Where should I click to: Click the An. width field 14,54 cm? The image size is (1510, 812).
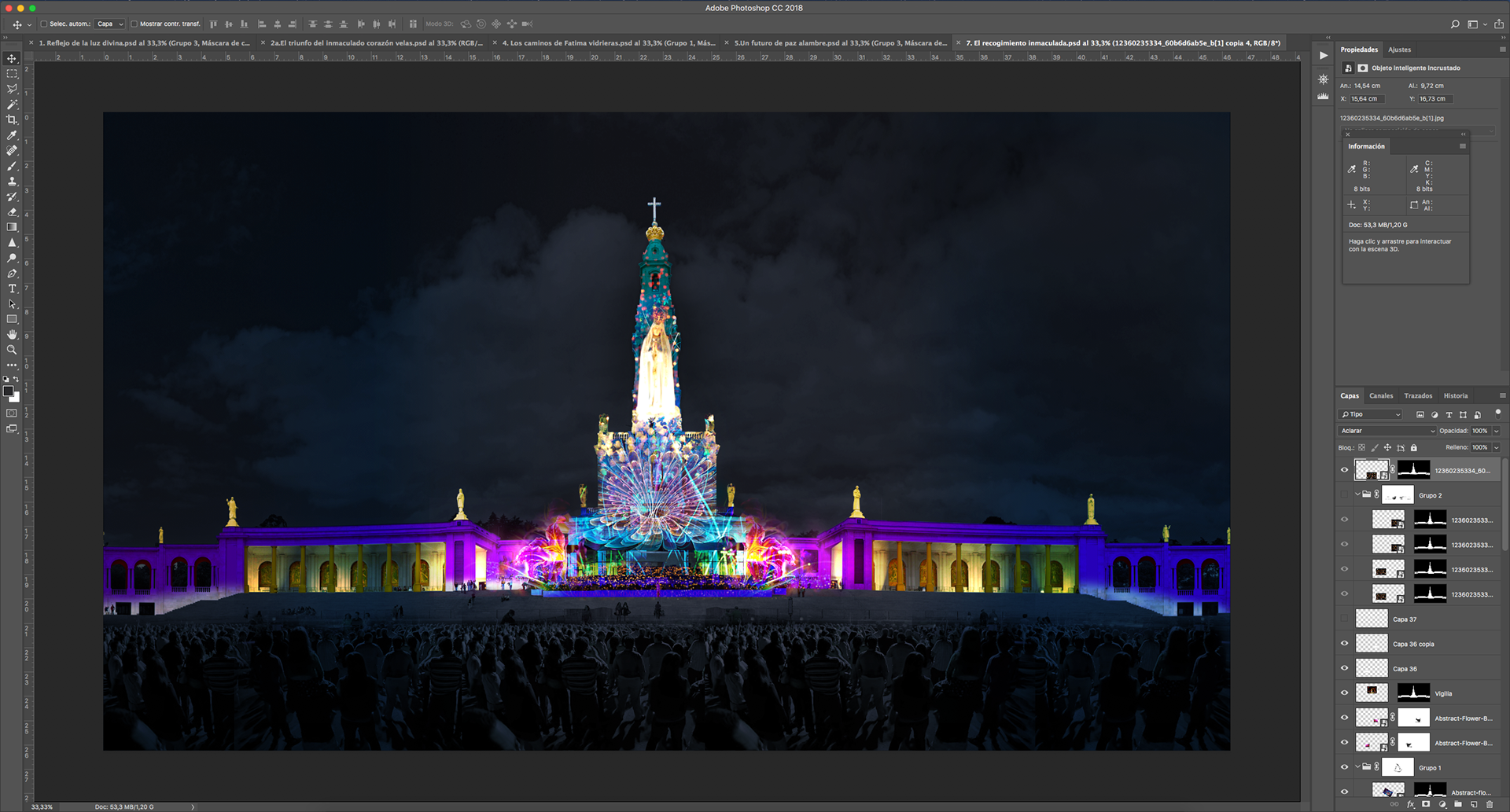pyautogui.click(x=1367, y=86)
